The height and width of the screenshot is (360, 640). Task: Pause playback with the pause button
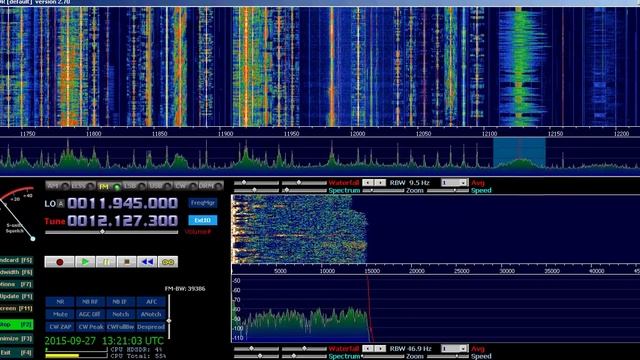pos(106,262)
